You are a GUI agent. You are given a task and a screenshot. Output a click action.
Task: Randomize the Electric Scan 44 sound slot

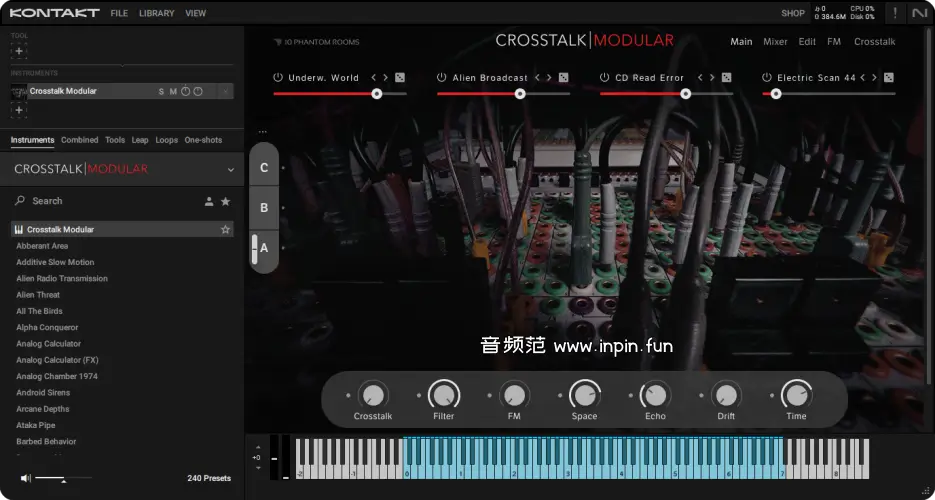(x=888, y=77)
